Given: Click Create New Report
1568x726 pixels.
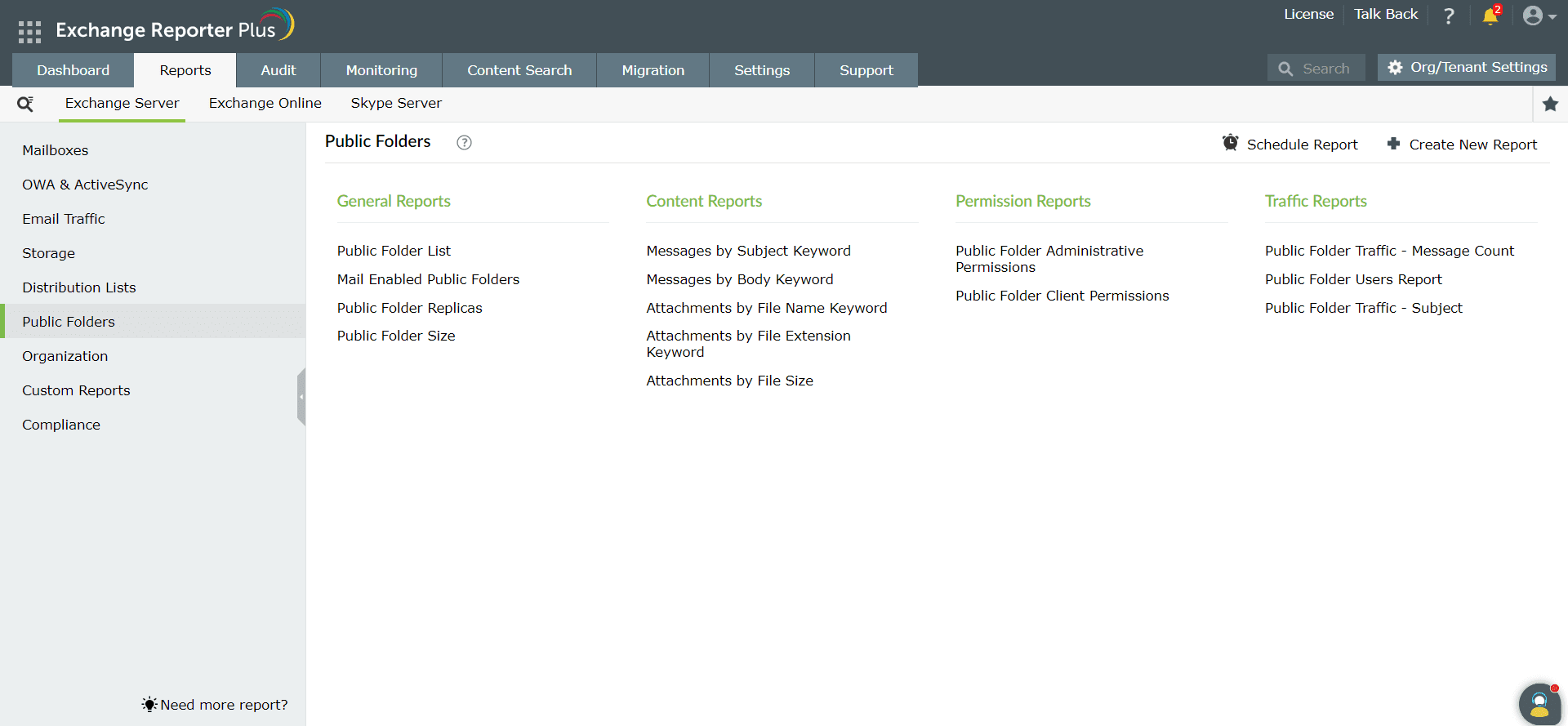Looking at the screenshot, I should click(1462, 145).
